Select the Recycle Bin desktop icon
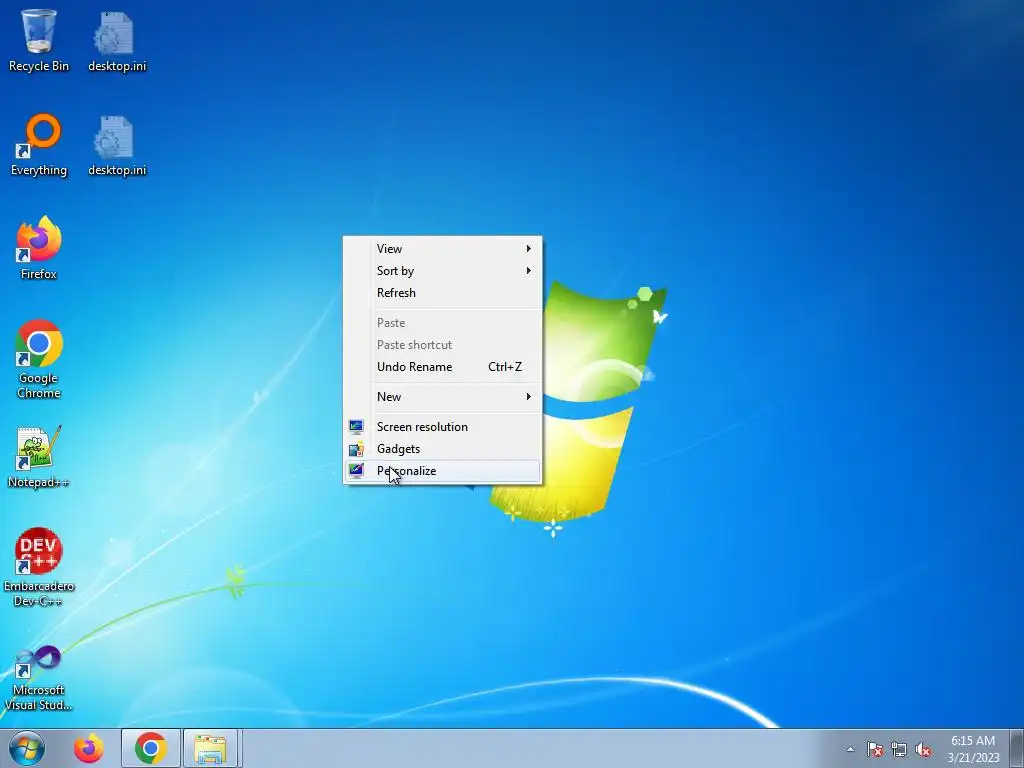Image resolution: width=1024 pixels, height=768 pixels. (39, 39)
